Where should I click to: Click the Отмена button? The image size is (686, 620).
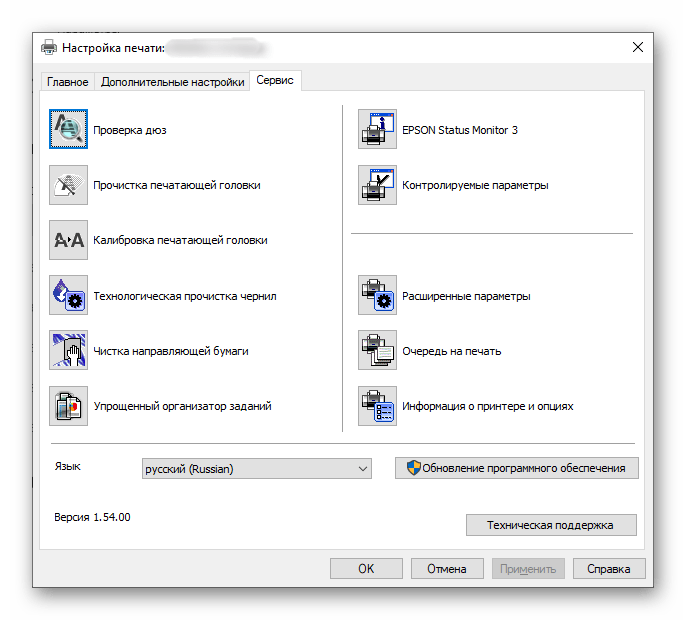coord(447,569)
